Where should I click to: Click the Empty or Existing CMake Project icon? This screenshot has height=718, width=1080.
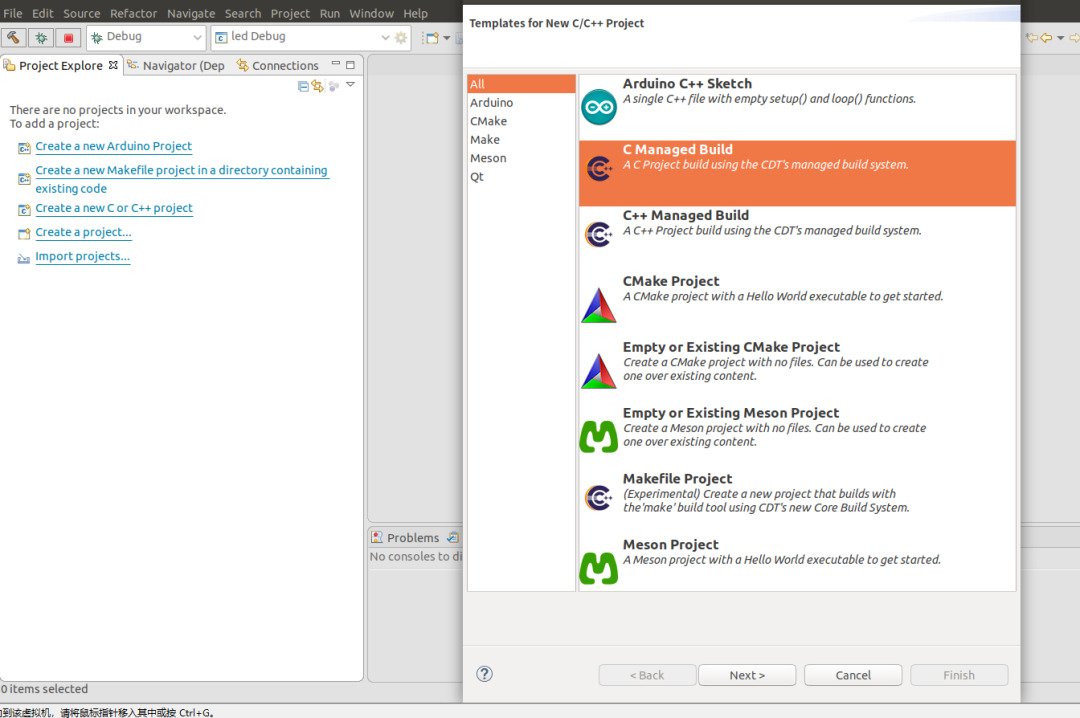click(599, 371)
